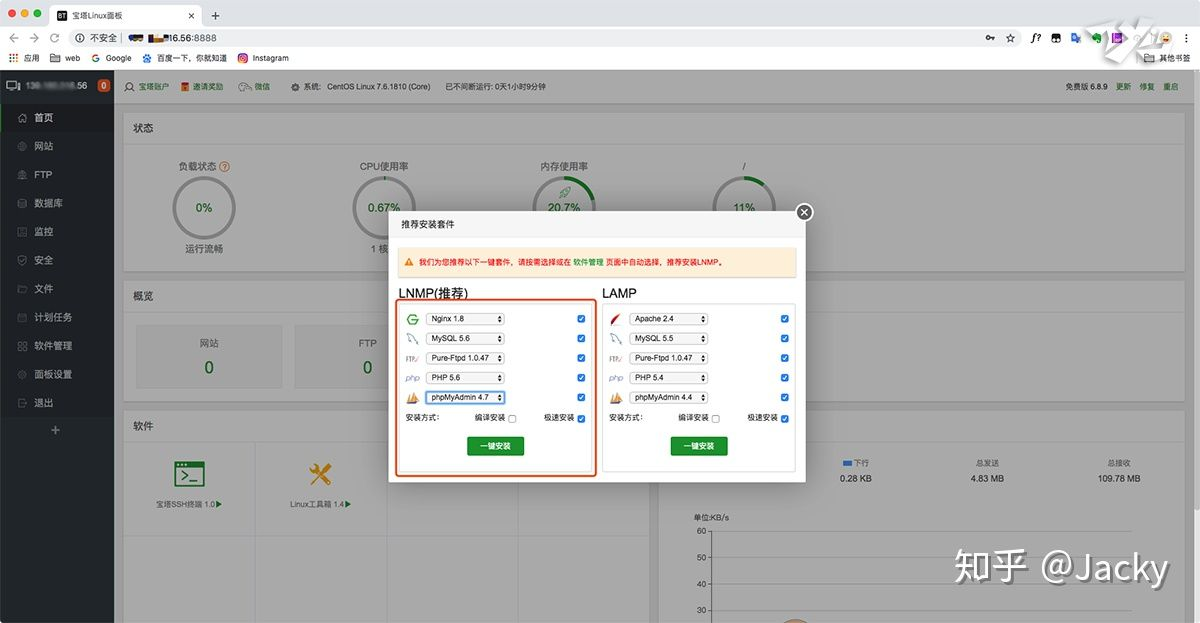The height and width of the screenshot is (623, 1200).
Task: Open the phpMyAdmin 4.4 dropdown
Action: pos(669,397)
